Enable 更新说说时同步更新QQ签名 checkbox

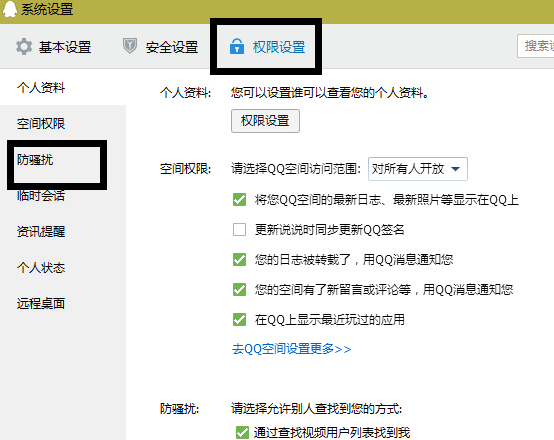point(239,230)
